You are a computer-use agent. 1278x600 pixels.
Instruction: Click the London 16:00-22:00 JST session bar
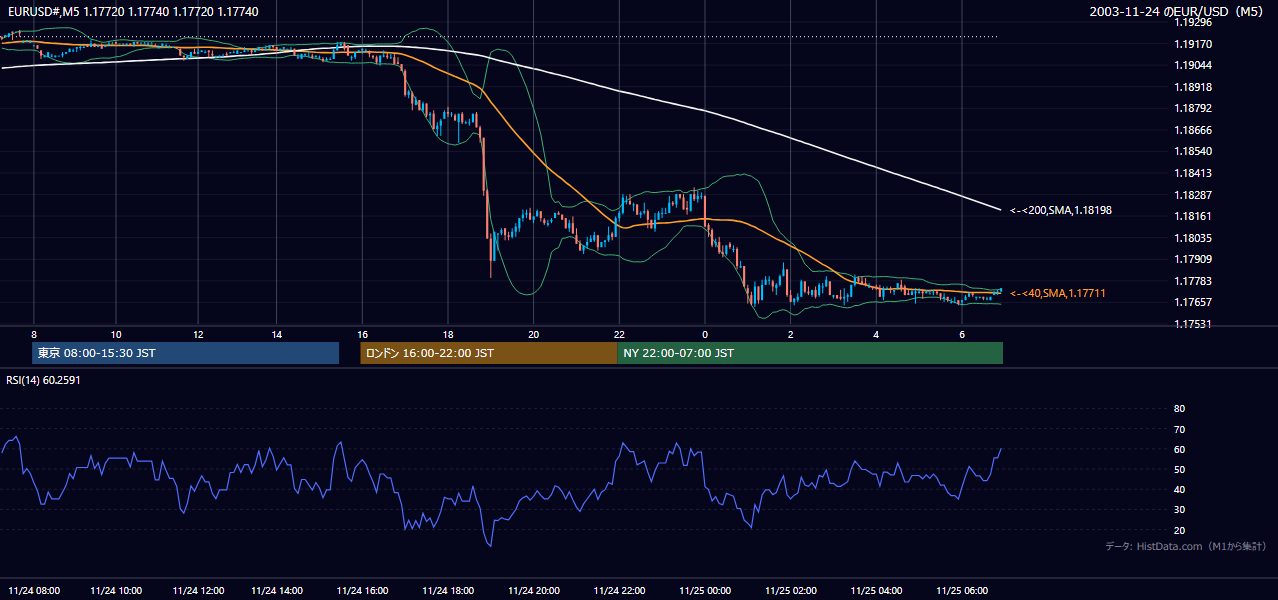[489, 353]
